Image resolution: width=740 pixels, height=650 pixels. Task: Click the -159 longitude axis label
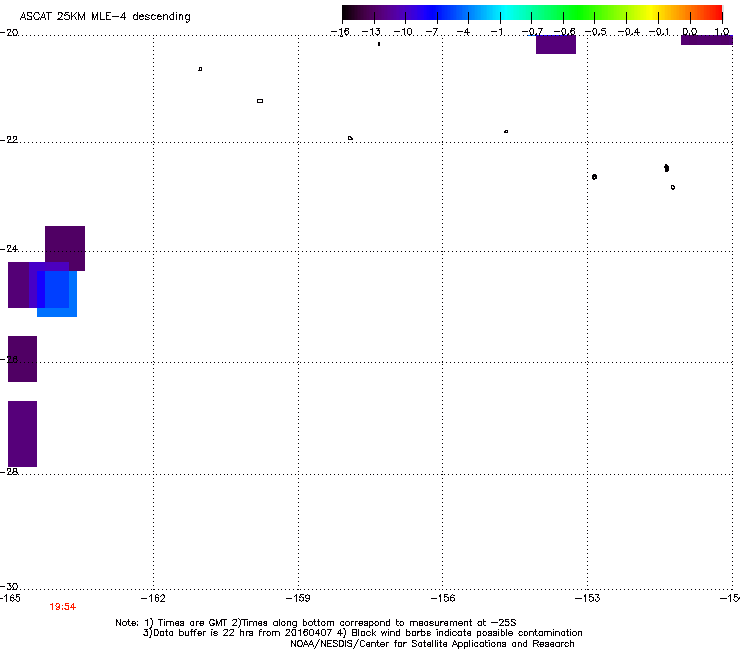point(298,598)
